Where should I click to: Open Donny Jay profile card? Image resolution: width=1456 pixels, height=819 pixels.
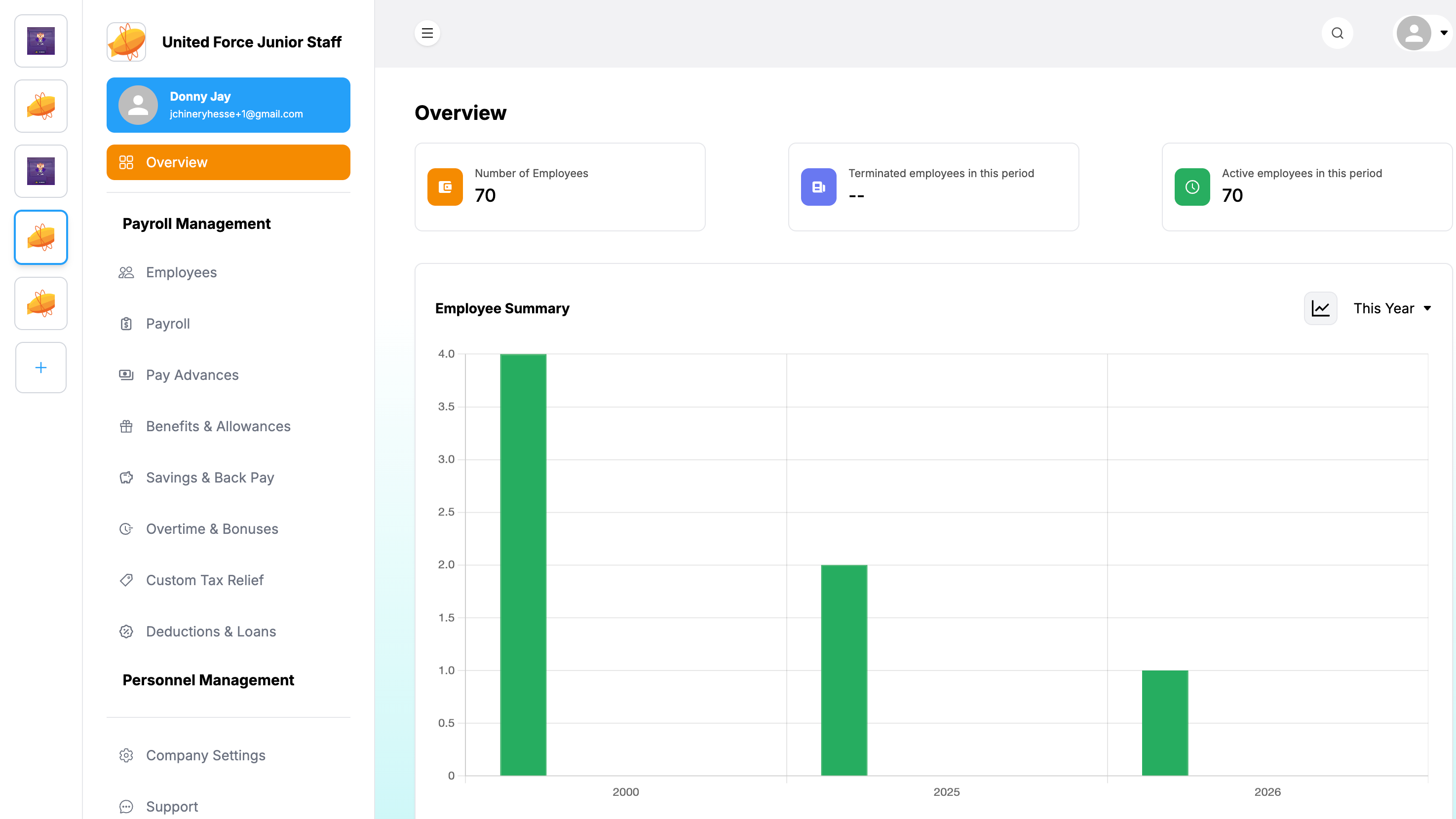(229, 105)
